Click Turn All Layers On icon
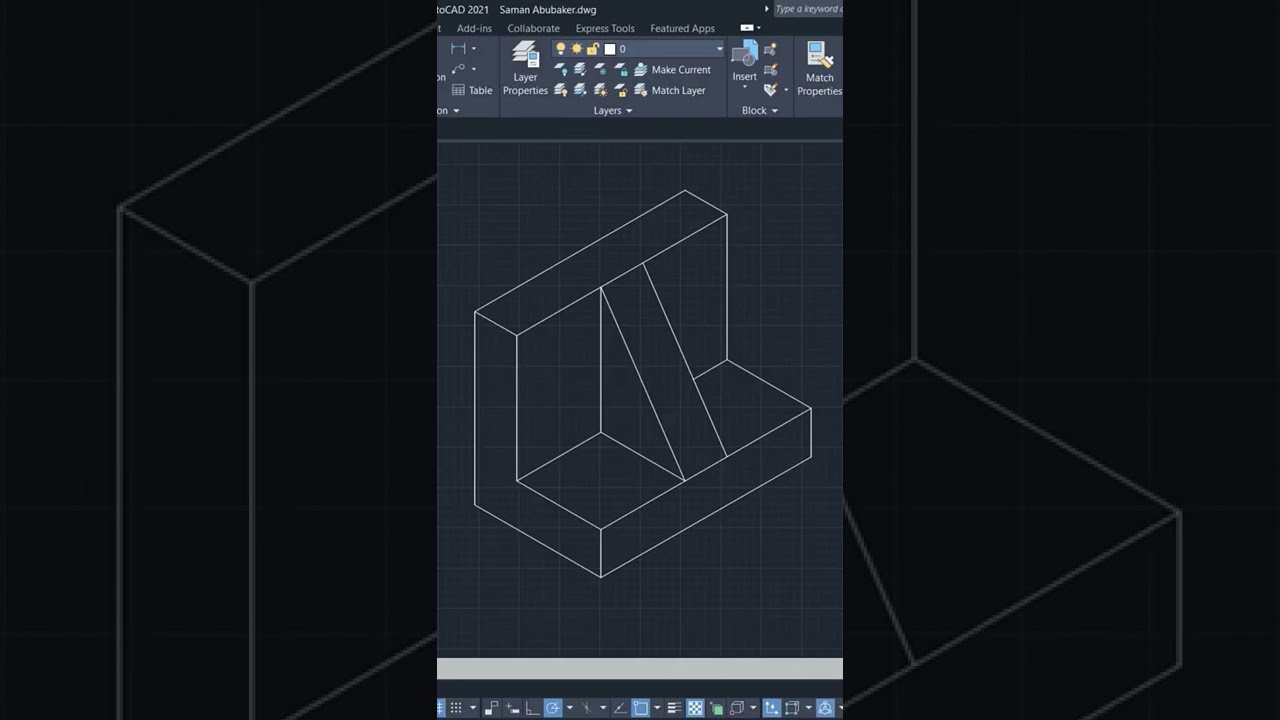Viewport: 1280px width, 720px height. (x=561, y=90)
